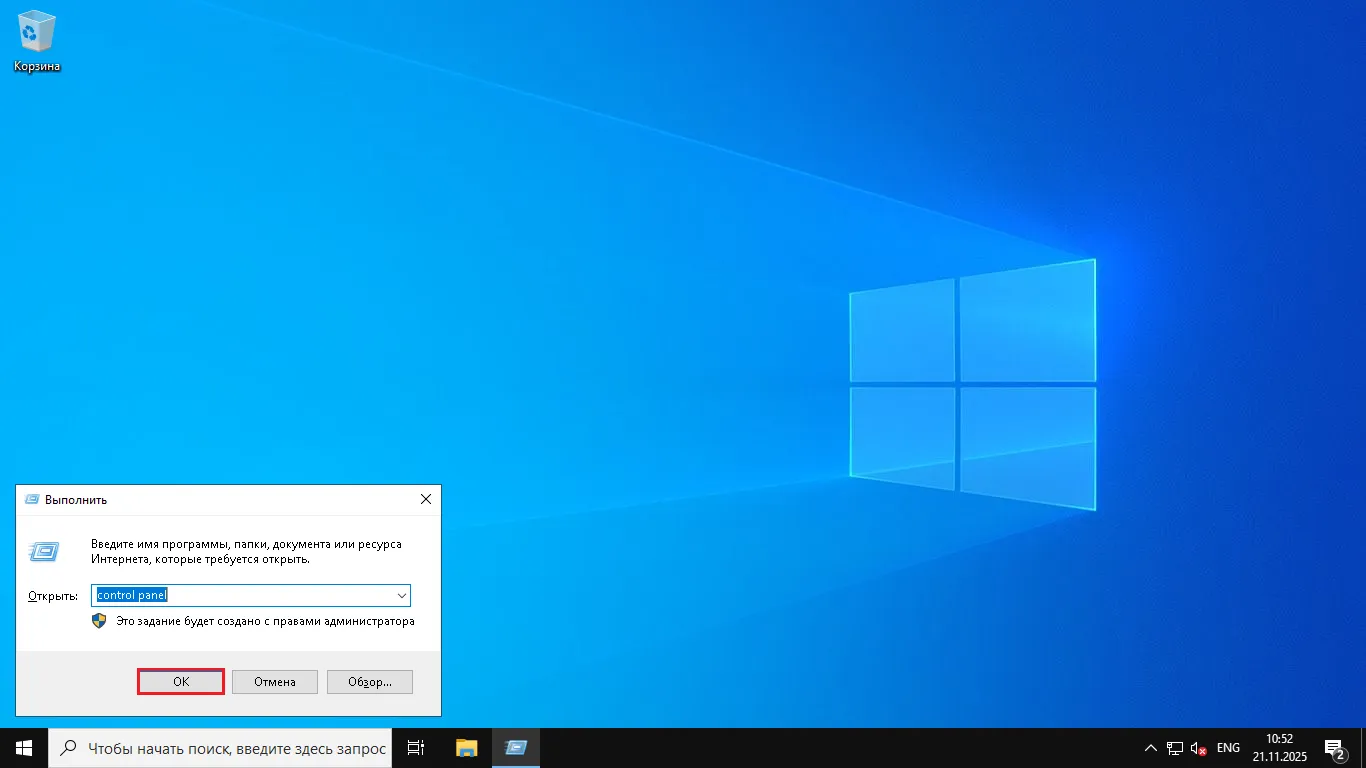Expand the Открыть combo box dropdown arrow
The height and width of the screenshot is (768, 1366).
[x=401, y=595]
